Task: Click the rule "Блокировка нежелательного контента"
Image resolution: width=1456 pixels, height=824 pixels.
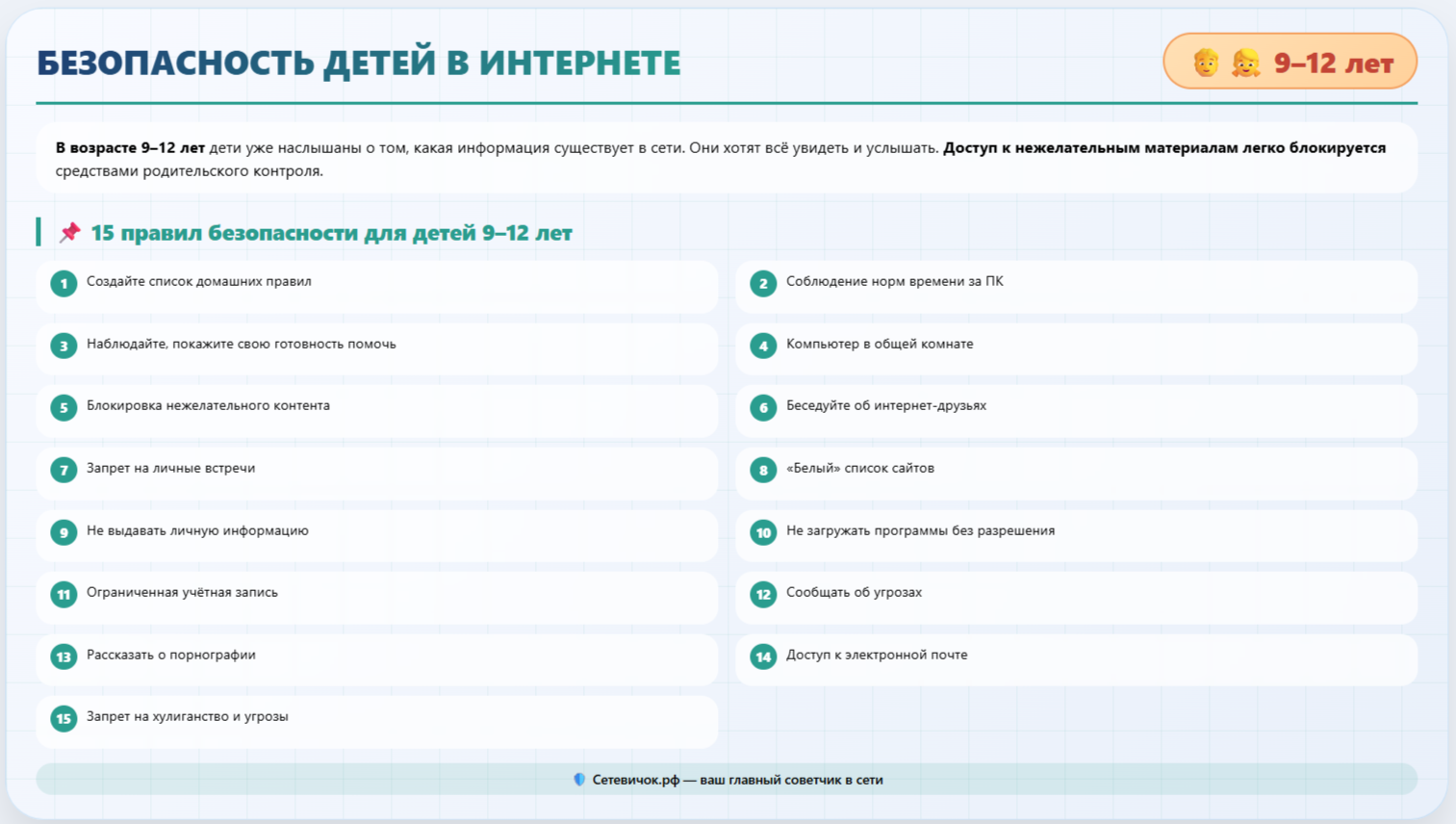Action: (x=377, y=411)
